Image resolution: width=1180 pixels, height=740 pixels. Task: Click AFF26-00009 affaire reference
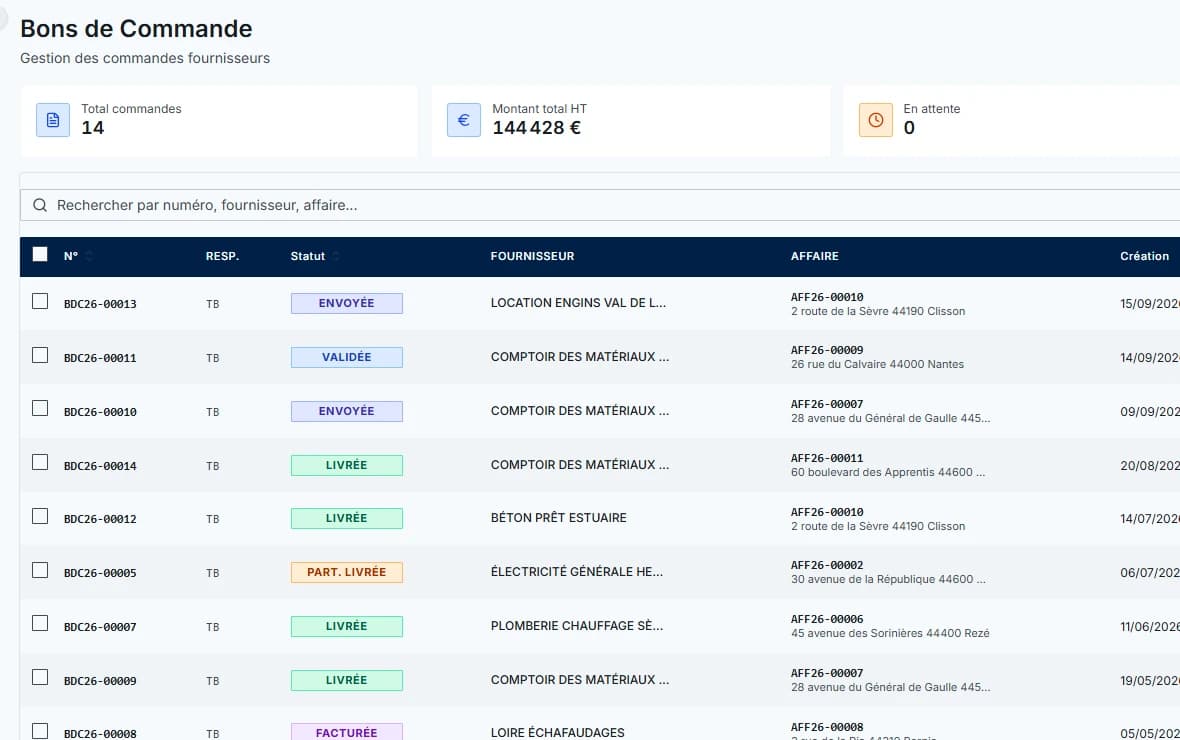coord(827,350)
